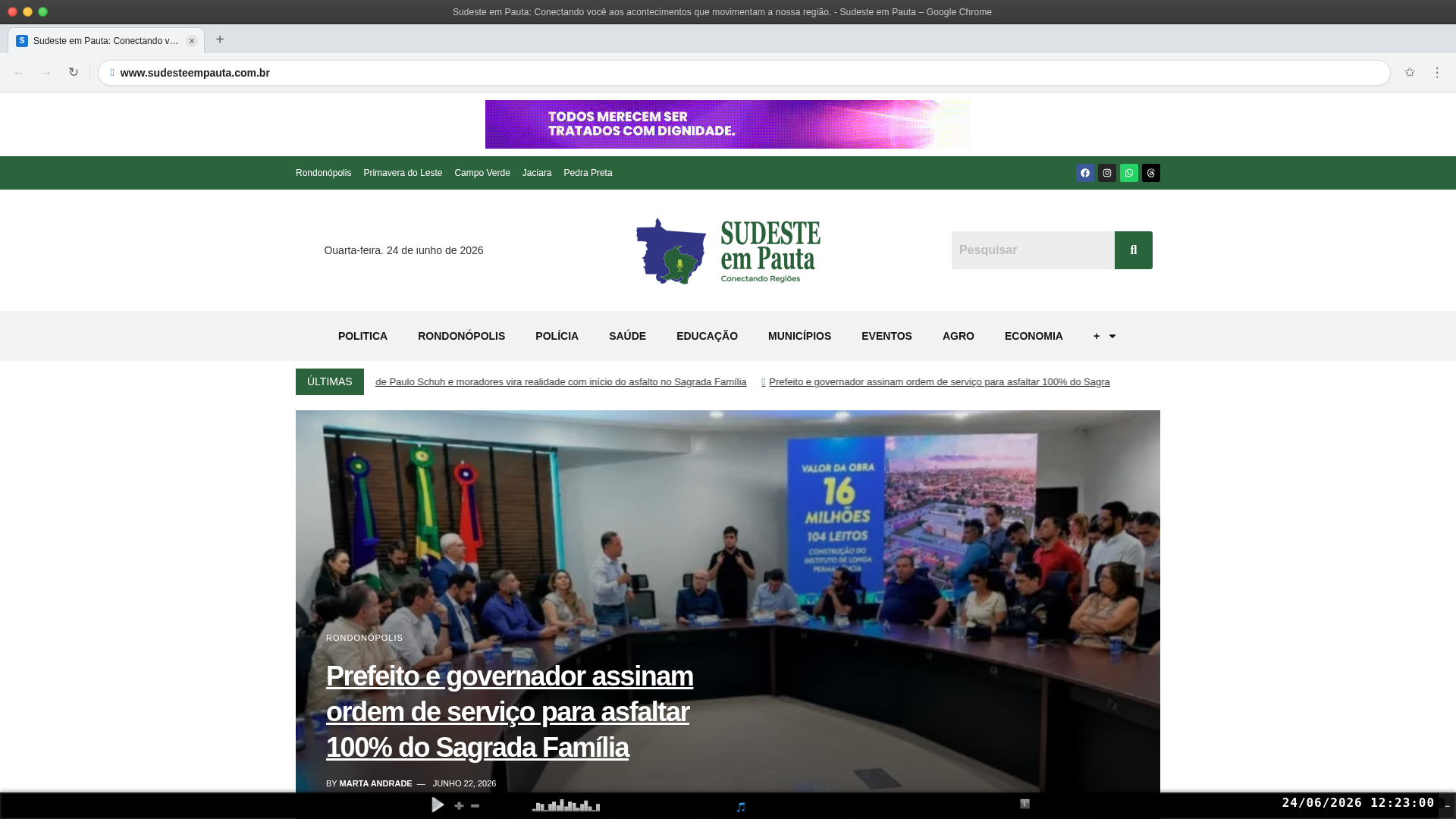This screenshot has height=819, width=1456.
Task: Go forward to the next page
Action: 46,73
